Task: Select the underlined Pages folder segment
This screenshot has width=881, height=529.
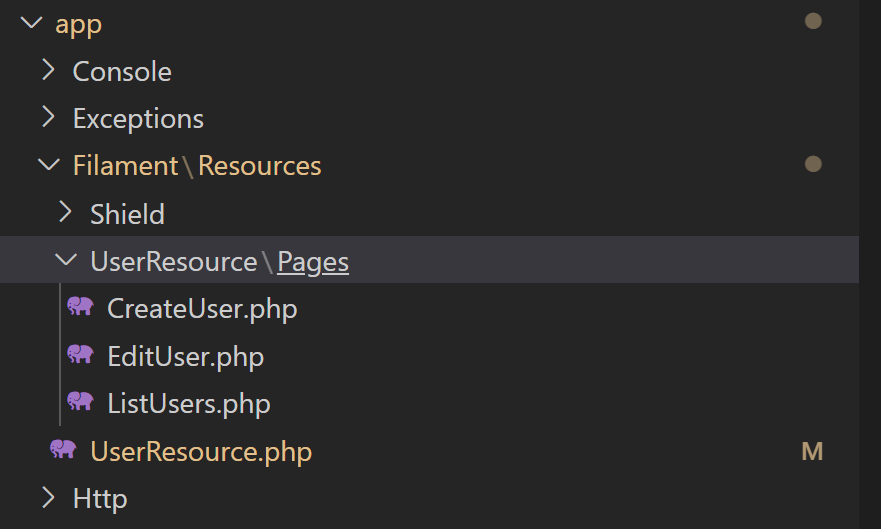Action: click(x=313, y=262)
